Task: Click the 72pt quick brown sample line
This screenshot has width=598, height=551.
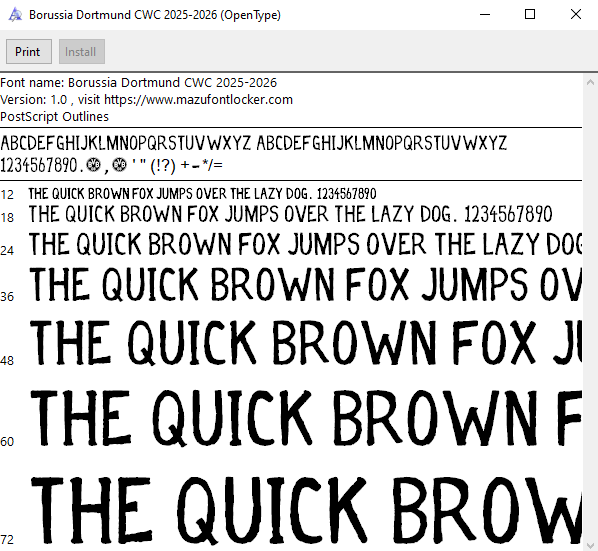Action: point(306,510)
